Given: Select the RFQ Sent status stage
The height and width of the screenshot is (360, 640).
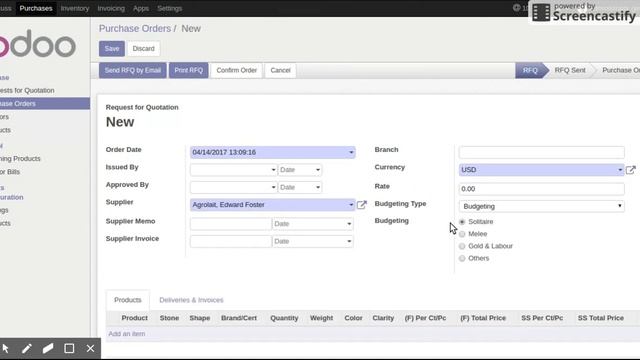Looking at the screenshot, I should tap(570, 70).
